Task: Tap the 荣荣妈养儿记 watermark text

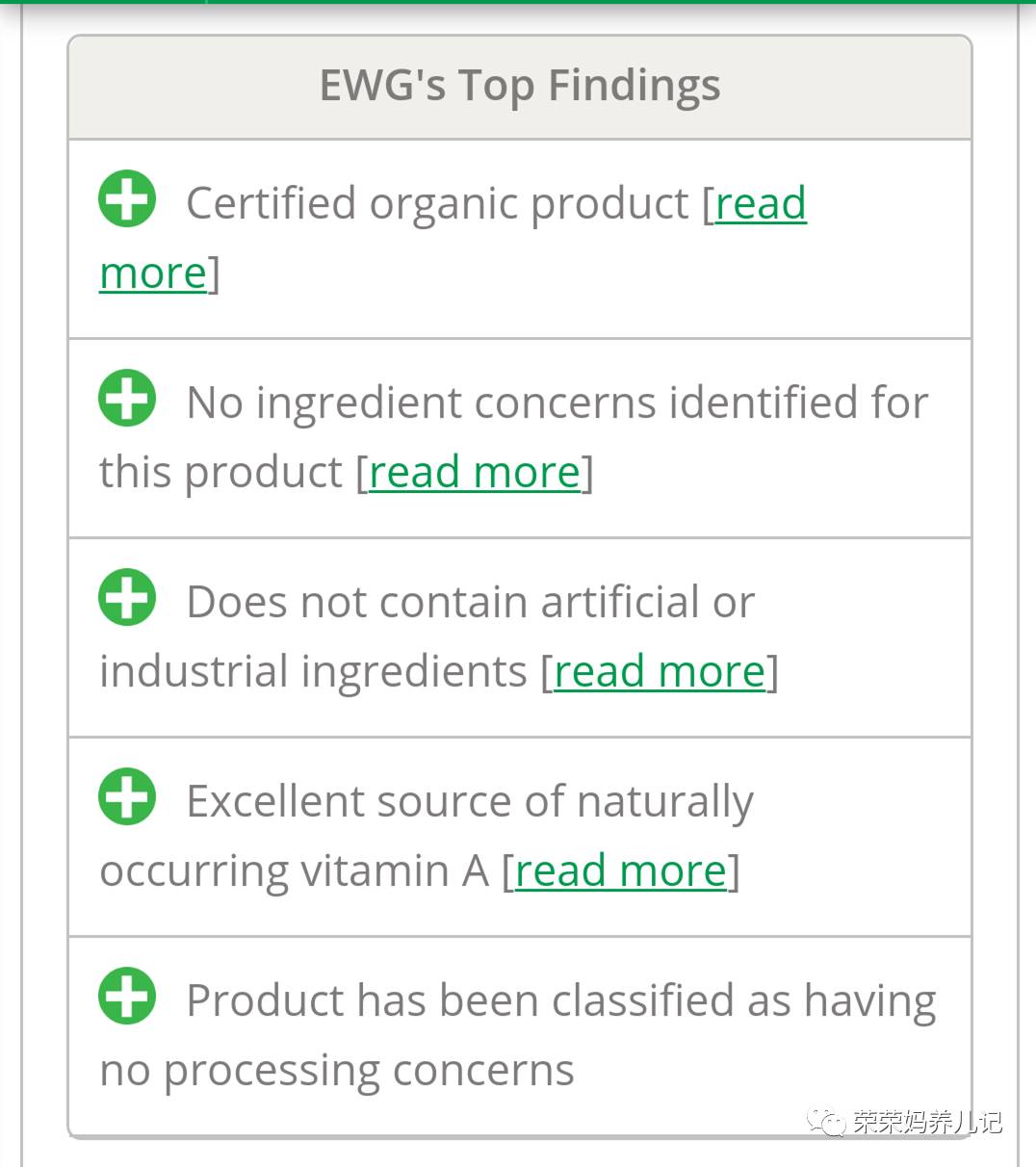Action: coord(926,1122)
